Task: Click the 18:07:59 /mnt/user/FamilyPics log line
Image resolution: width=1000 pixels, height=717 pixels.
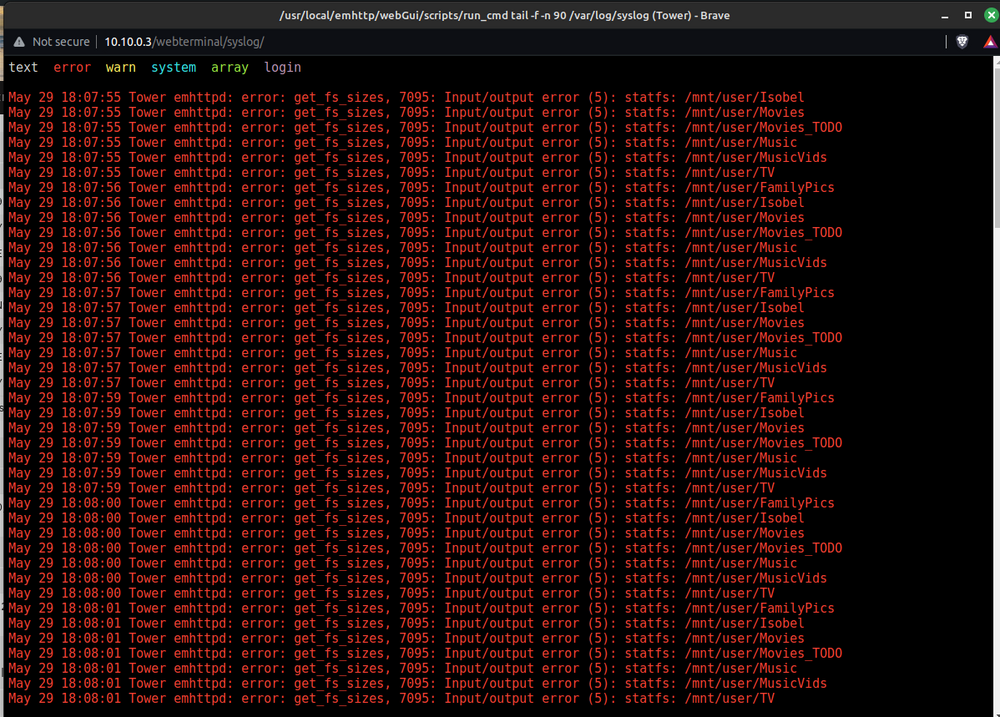Action: pos(421,397)
